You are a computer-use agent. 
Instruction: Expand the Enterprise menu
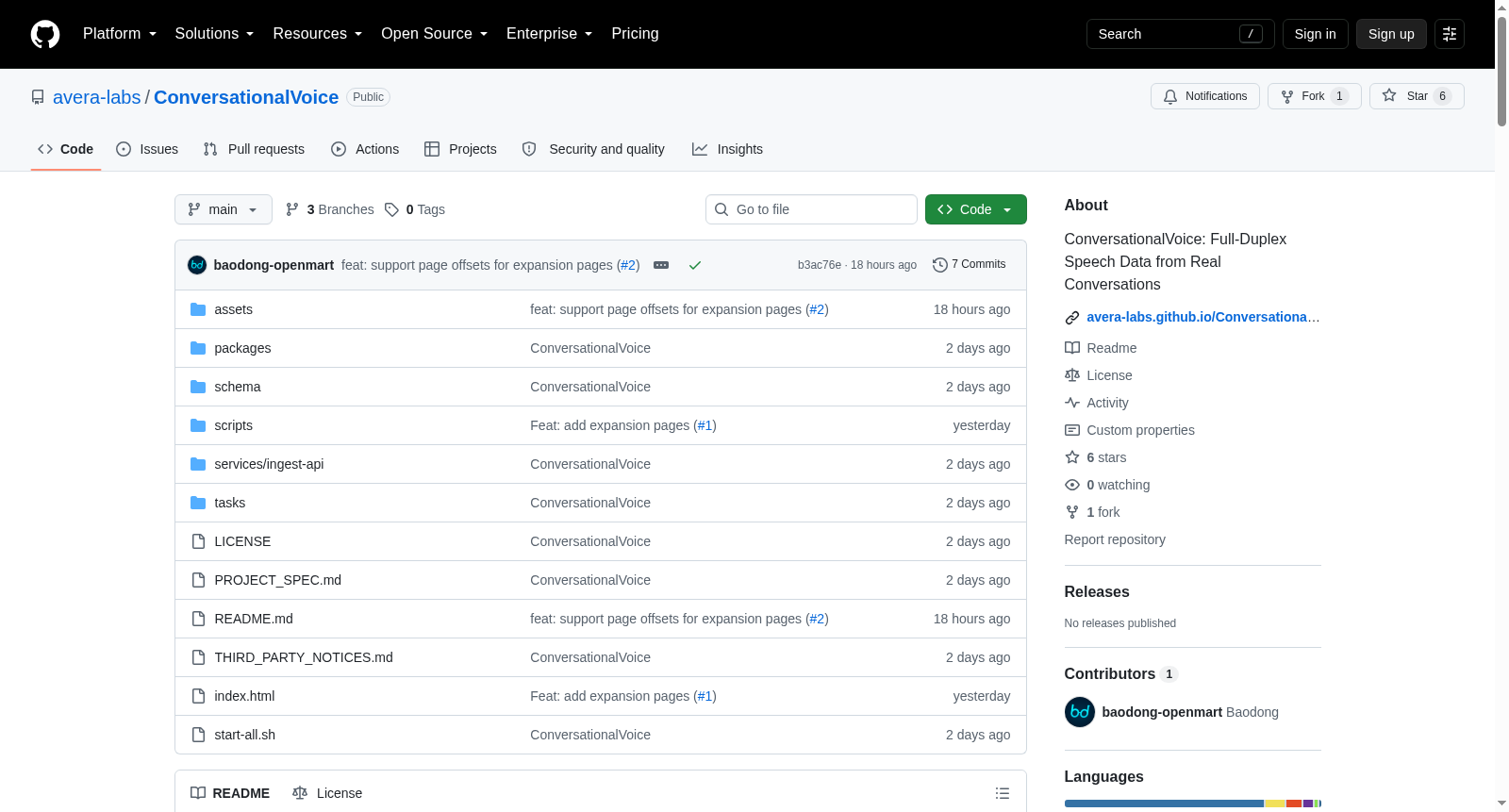click(550, 34)
